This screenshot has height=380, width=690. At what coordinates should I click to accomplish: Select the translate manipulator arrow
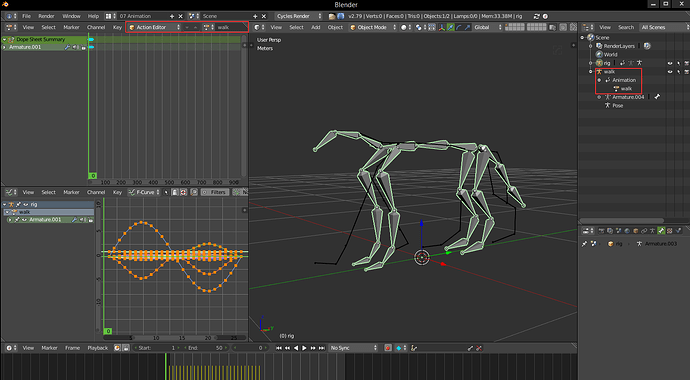coord(451,27)
